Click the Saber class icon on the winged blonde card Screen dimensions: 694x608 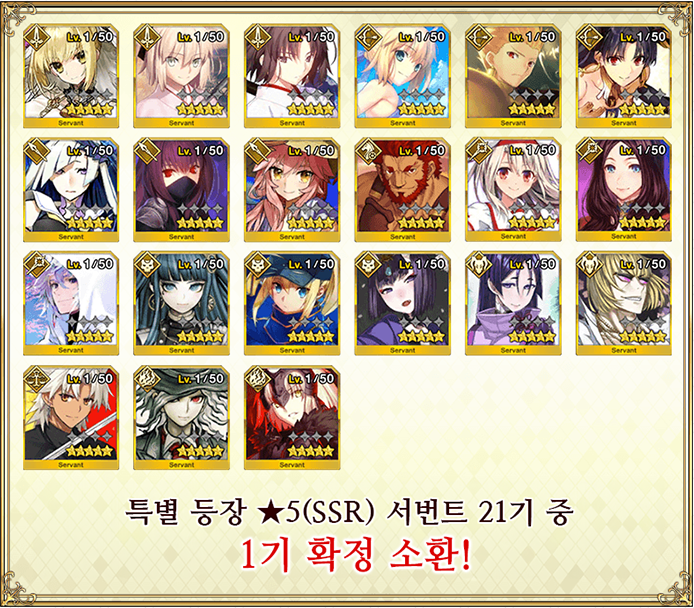(x=37, y=36)
